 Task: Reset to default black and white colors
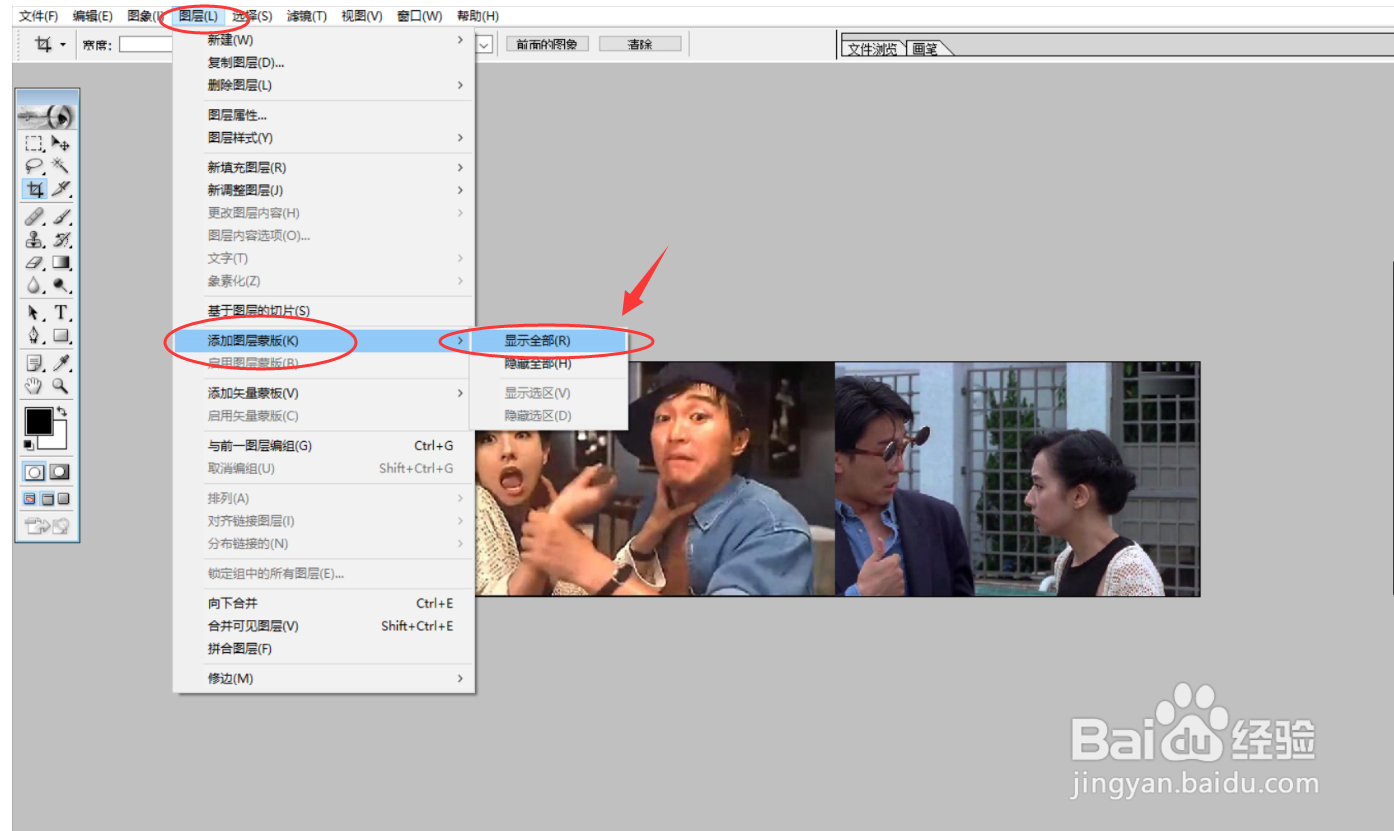coord(29,444)
